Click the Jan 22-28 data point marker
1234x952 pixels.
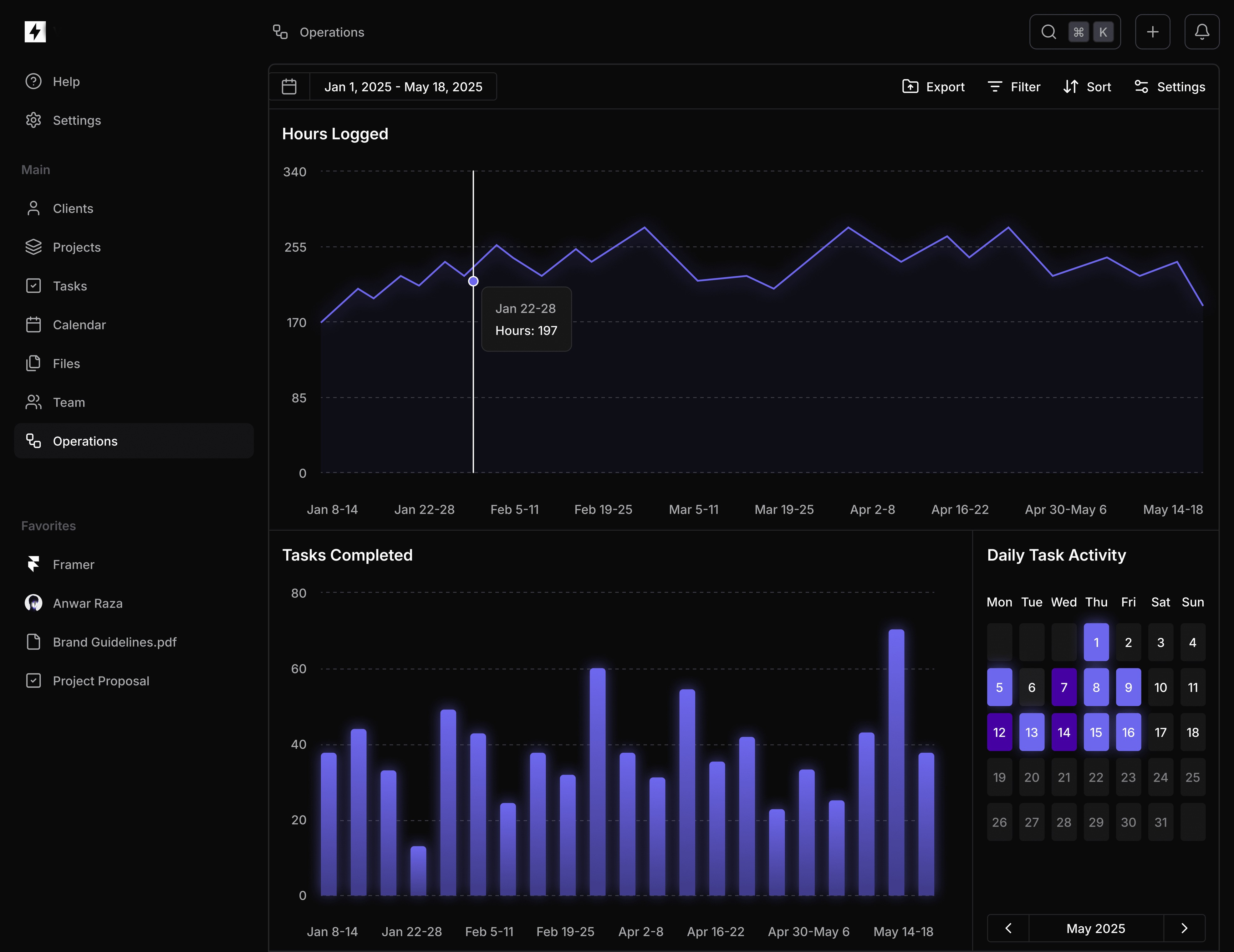tap(473, 281)
